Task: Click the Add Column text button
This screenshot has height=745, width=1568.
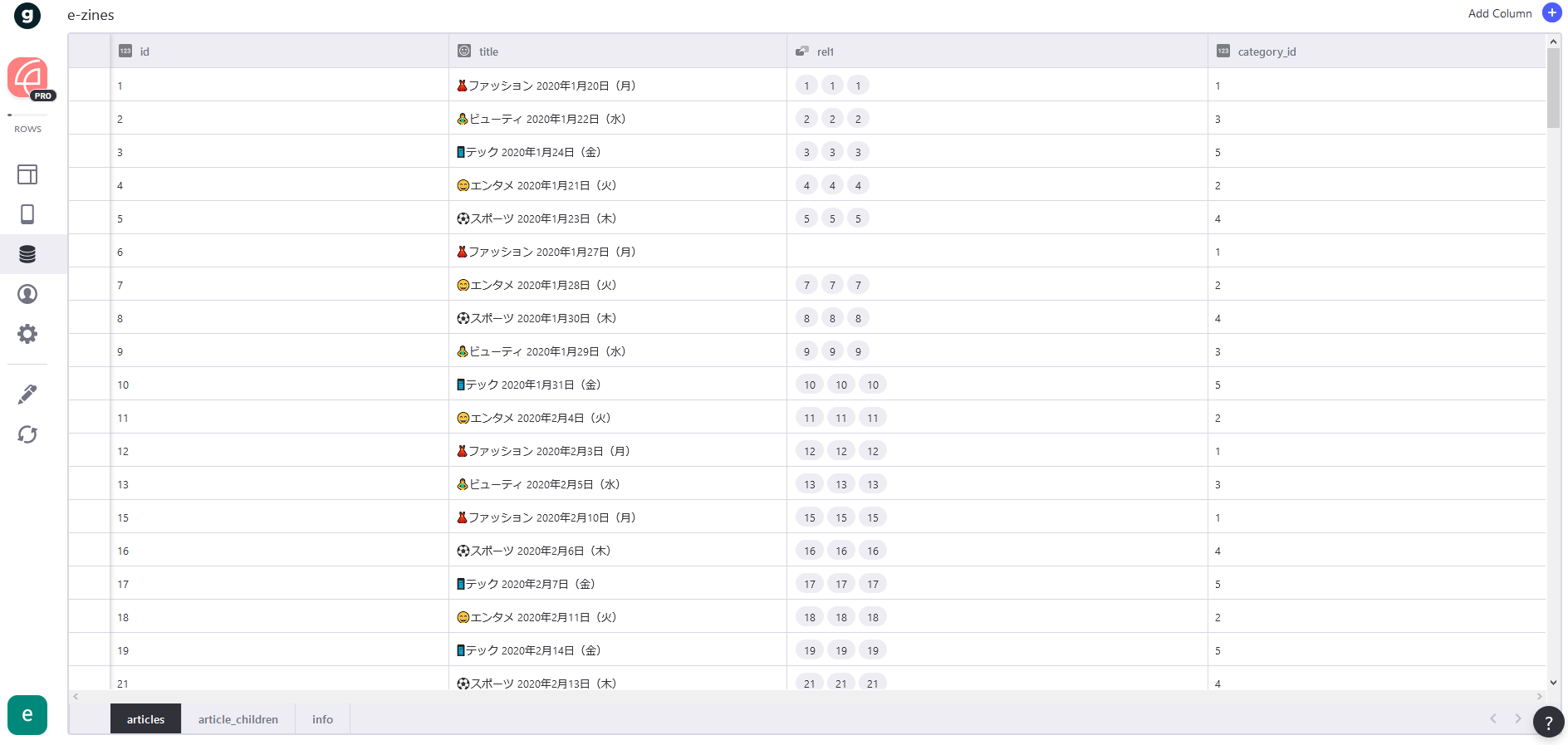Action: click(x=1500, y=13)
